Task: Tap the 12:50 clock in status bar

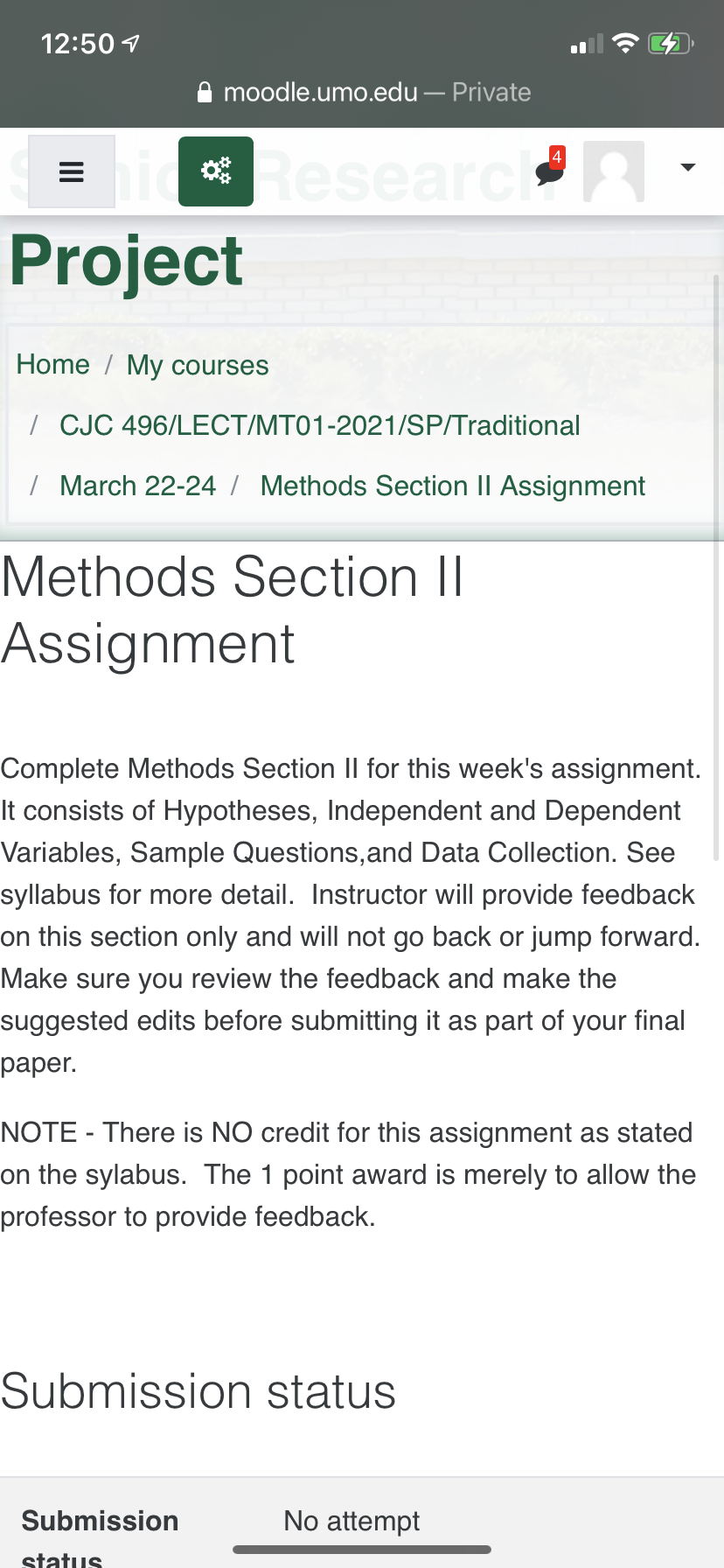Action: coord(78,43)
